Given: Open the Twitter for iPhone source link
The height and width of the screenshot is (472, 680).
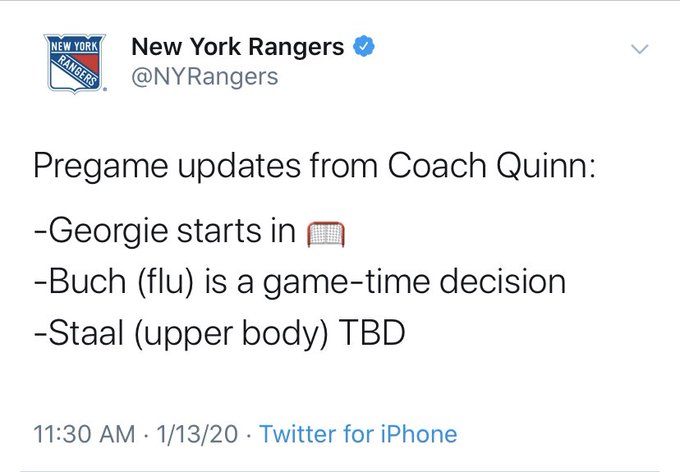Looking at the screenshot, I should 358,434.
